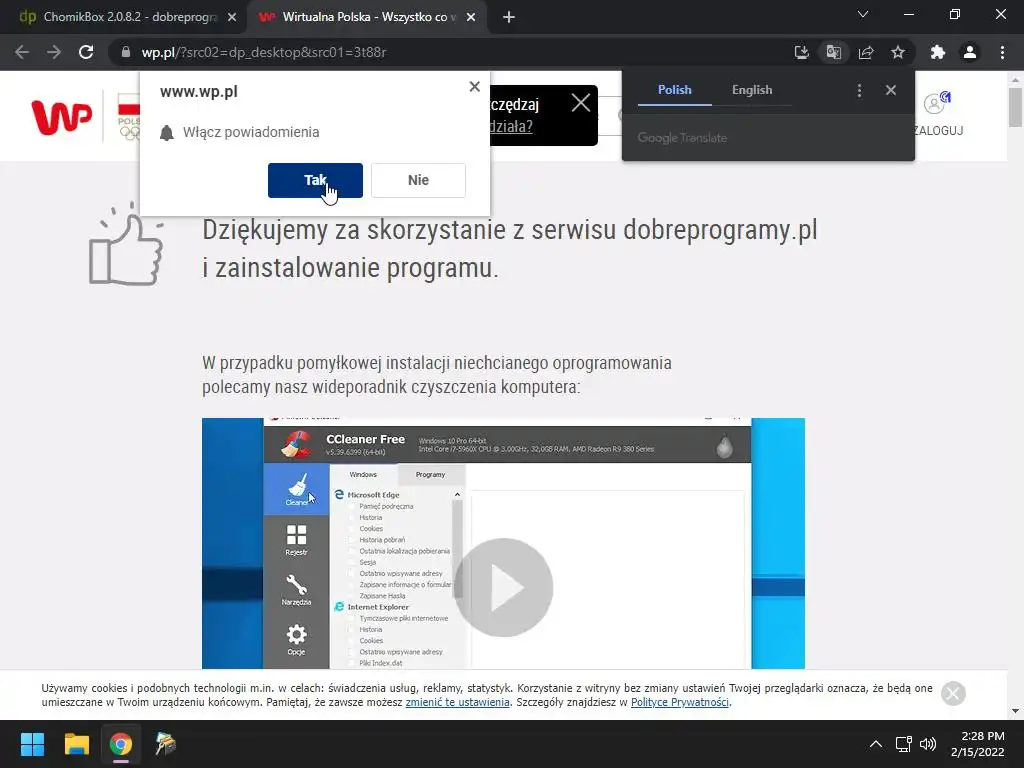Click the CCleaner video thumbnail
Viewport: 1024px width, 768px height.
point(504,543)
